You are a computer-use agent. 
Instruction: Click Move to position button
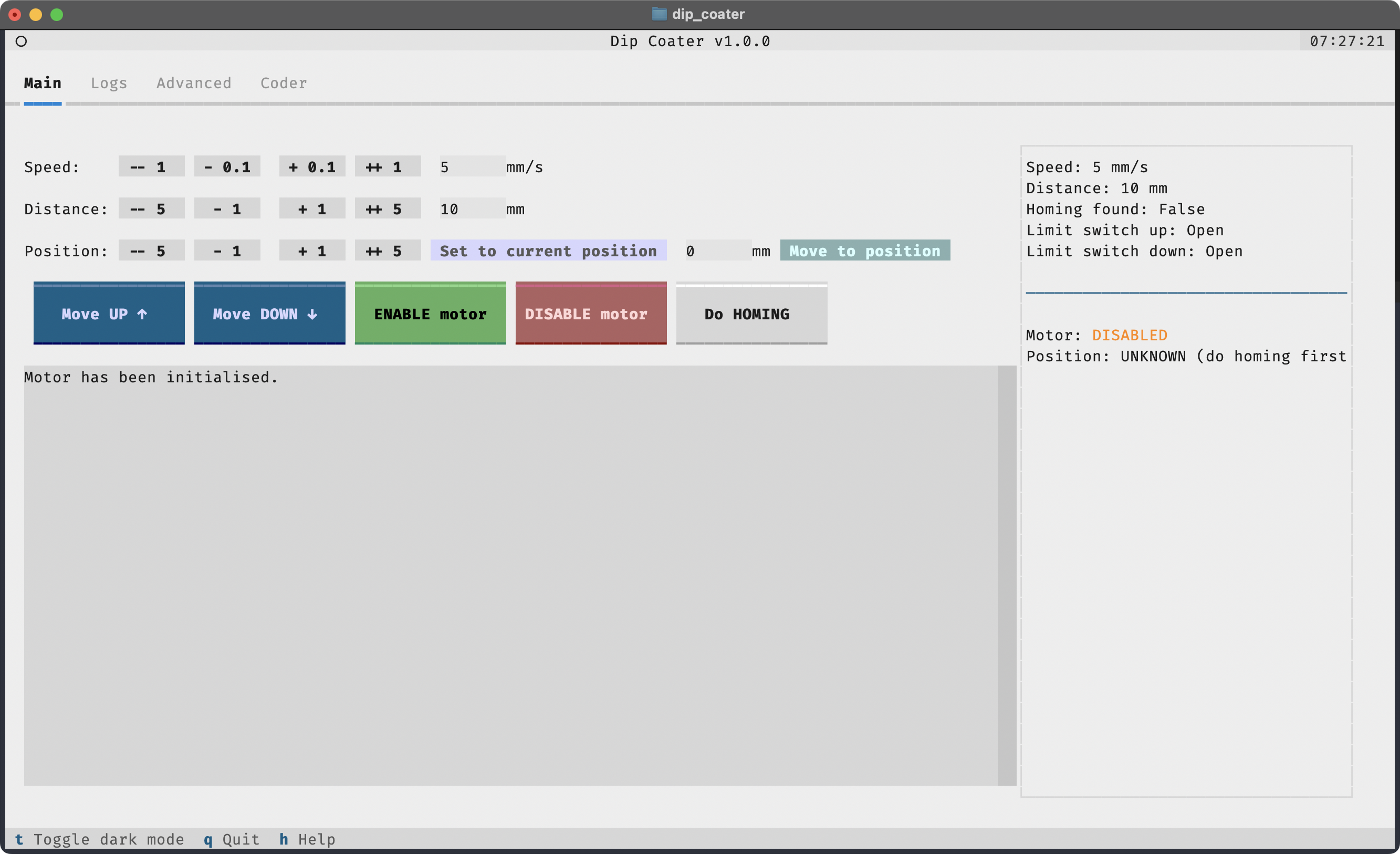(864, 251)
